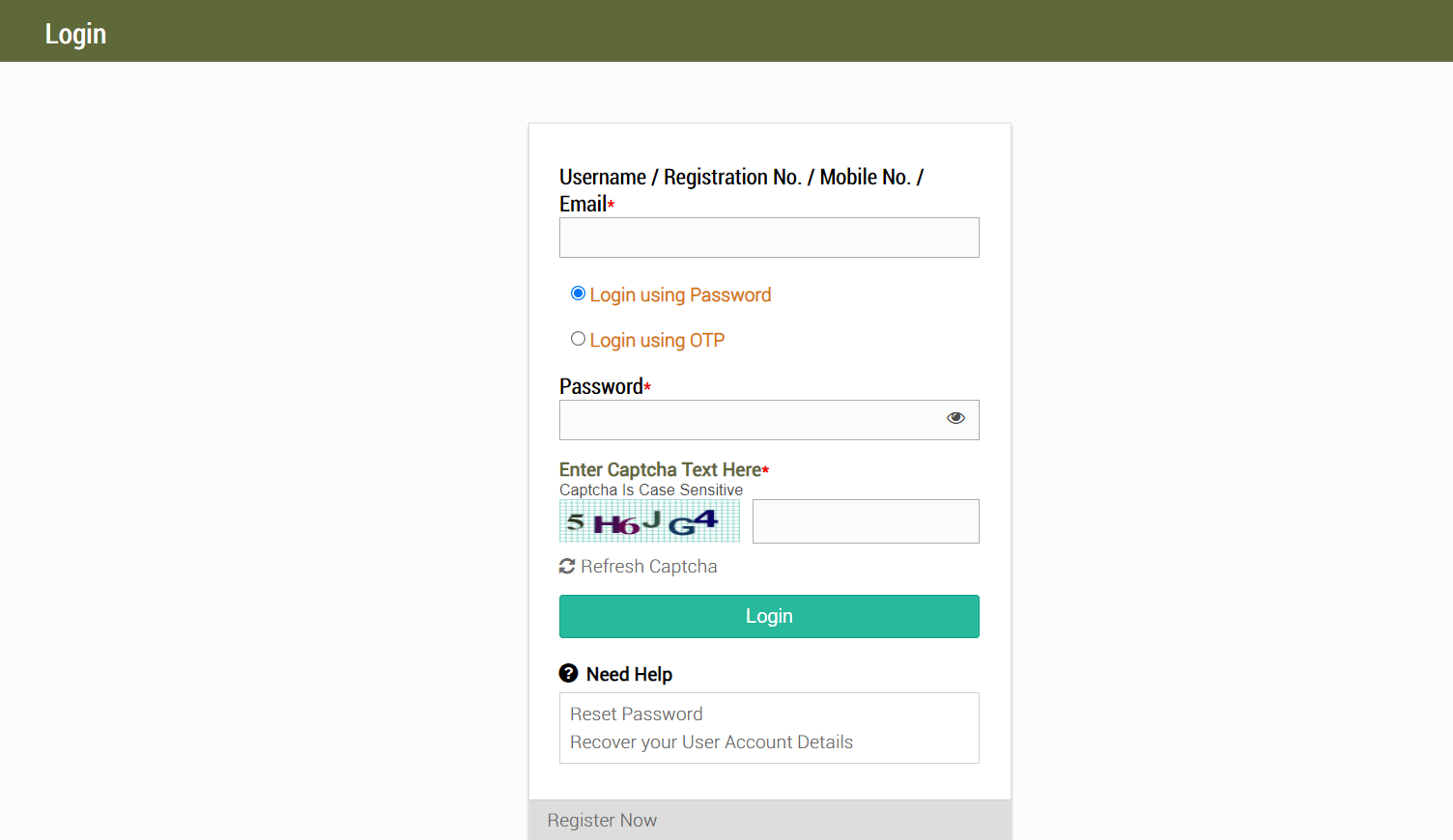Image resolution: width=1453 pixels, height=840 pixels.
Task: Click the Refresh Captcha text link
Action: pos(649,567)
